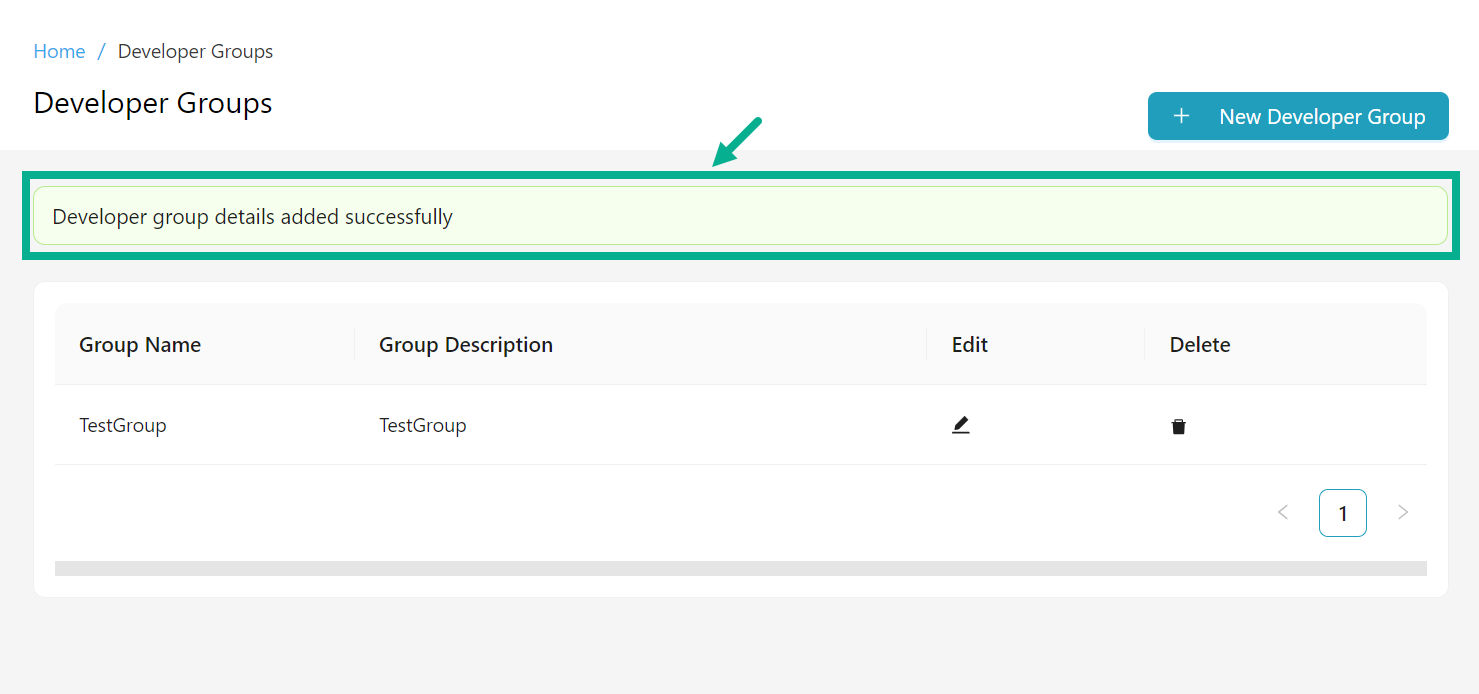Click the teal arrow annotation above the banner
This screenshot has width=1479, height=694.
point(735,140)
